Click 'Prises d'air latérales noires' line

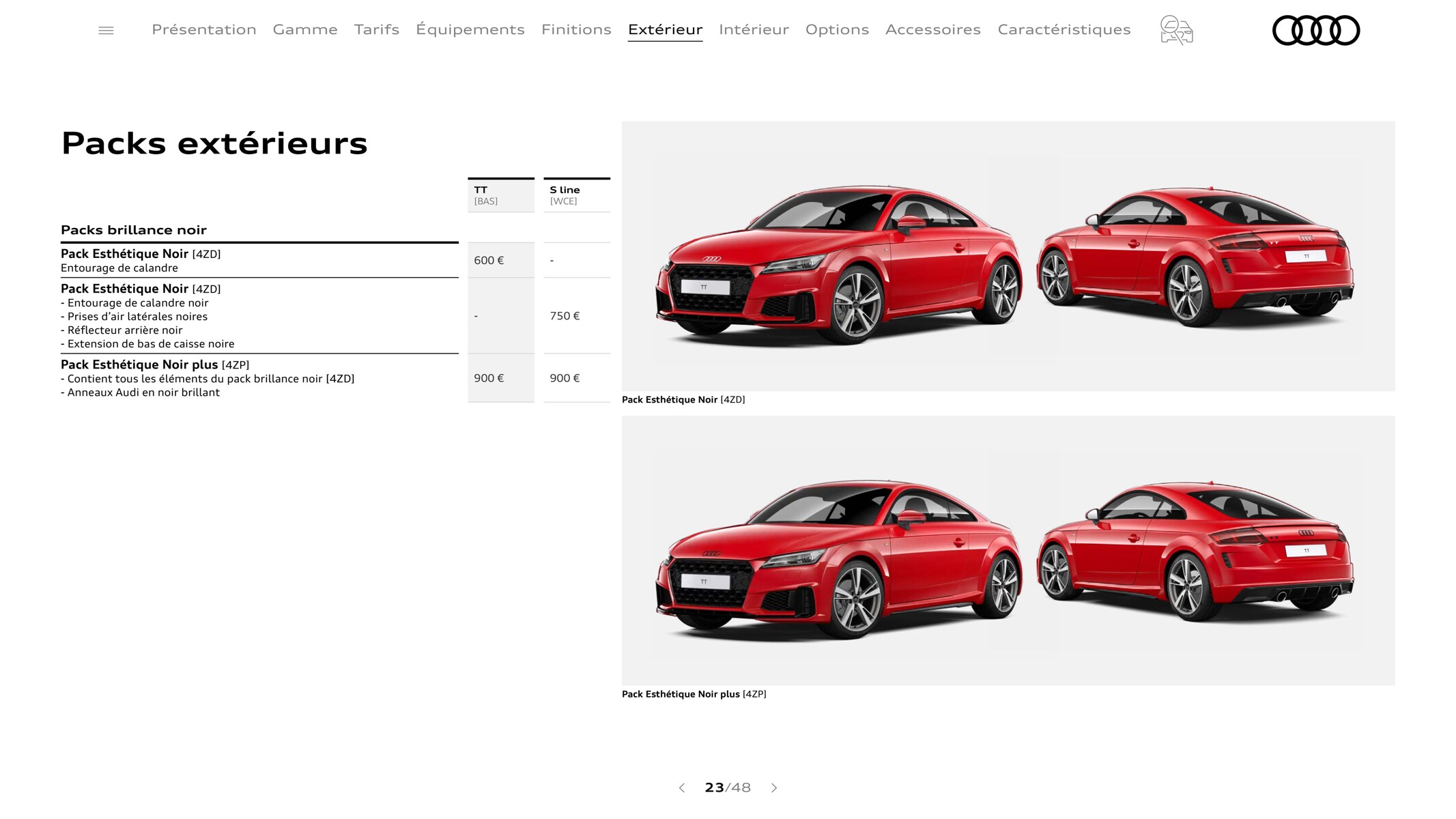tap(134, 317)
